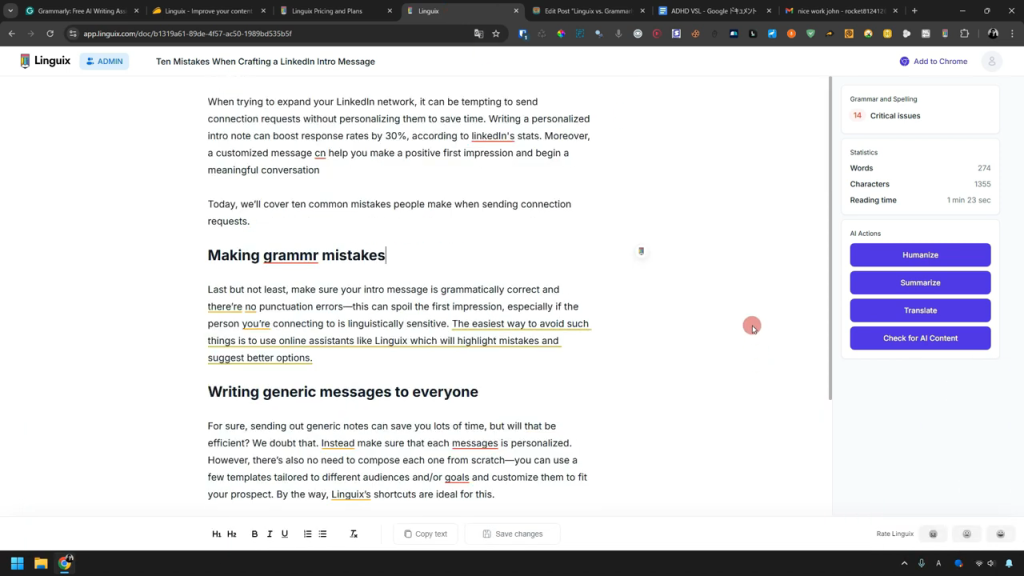Click the Translate AI action
This screenshot has width=1024, height=576.
point(920,310)
